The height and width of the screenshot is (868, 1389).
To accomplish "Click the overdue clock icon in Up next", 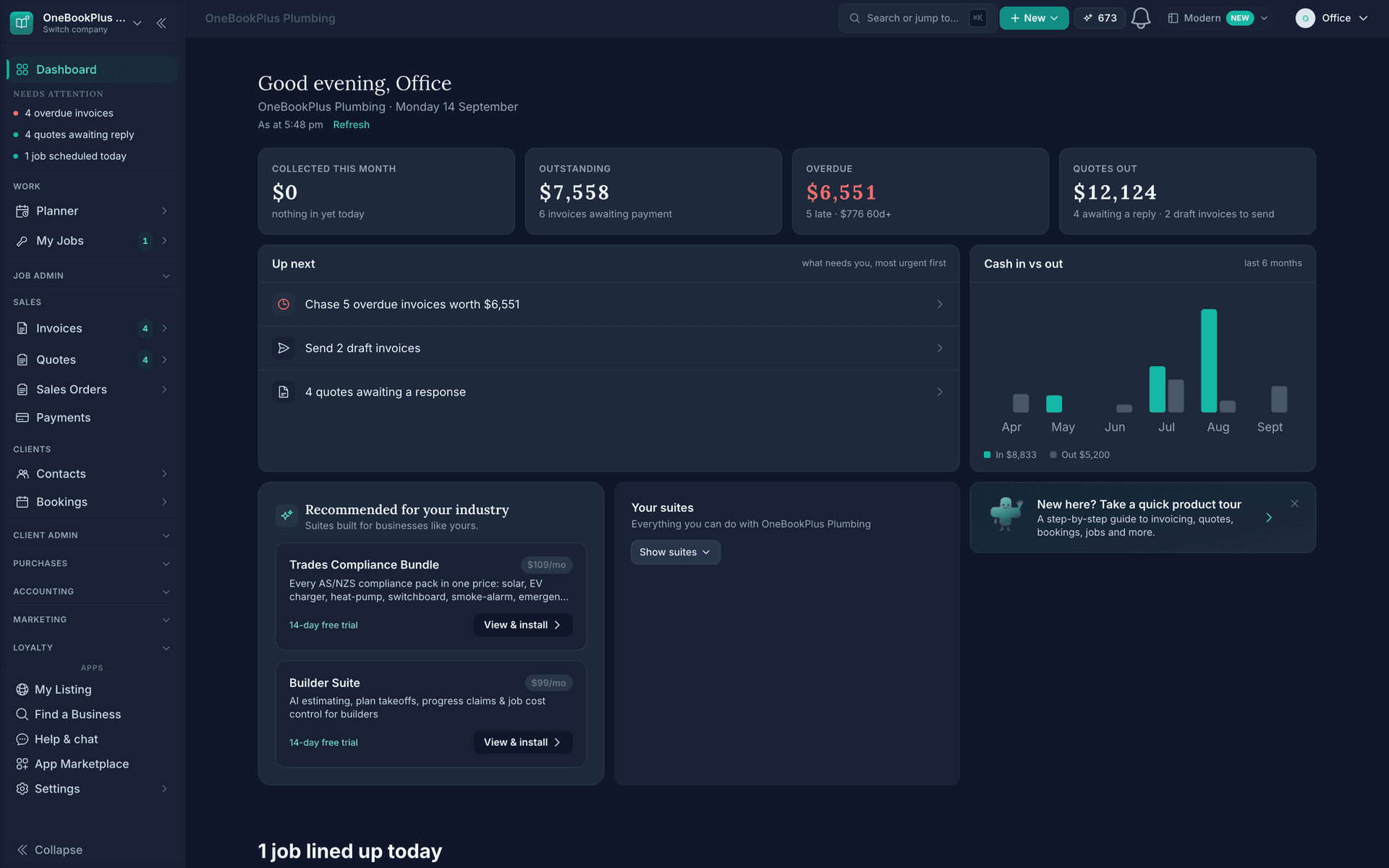I will pos(284,305).
